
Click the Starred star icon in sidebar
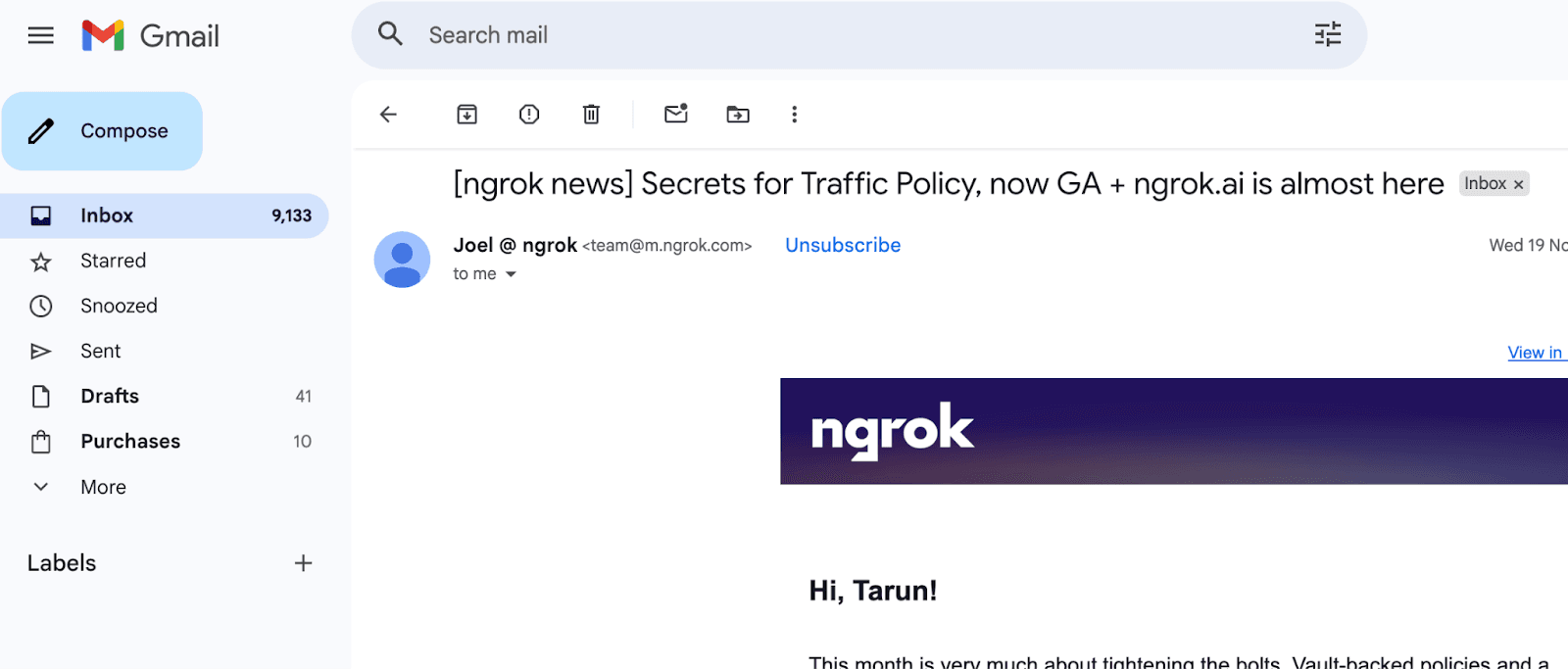40,262
